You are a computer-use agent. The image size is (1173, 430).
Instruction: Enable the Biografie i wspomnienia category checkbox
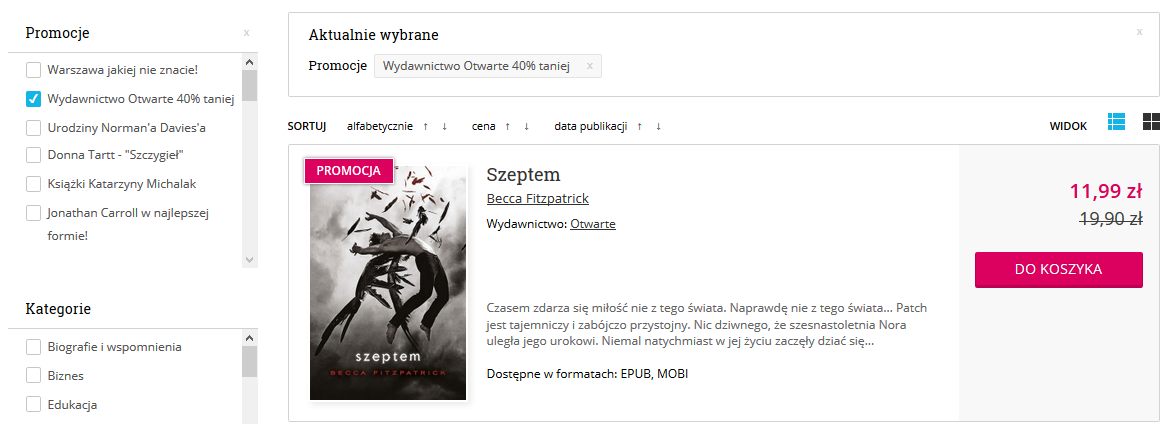click(x=34, y=347)
